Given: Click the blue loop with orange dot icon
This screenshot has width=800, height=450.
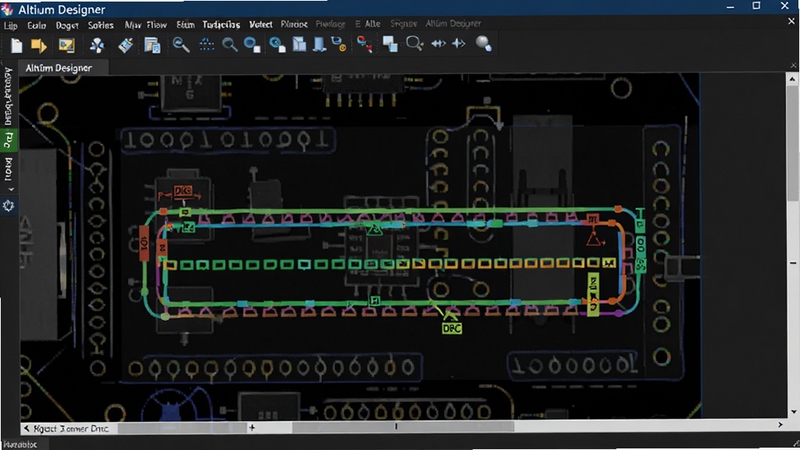Looking at the screenshot, I should click(339, 44).
